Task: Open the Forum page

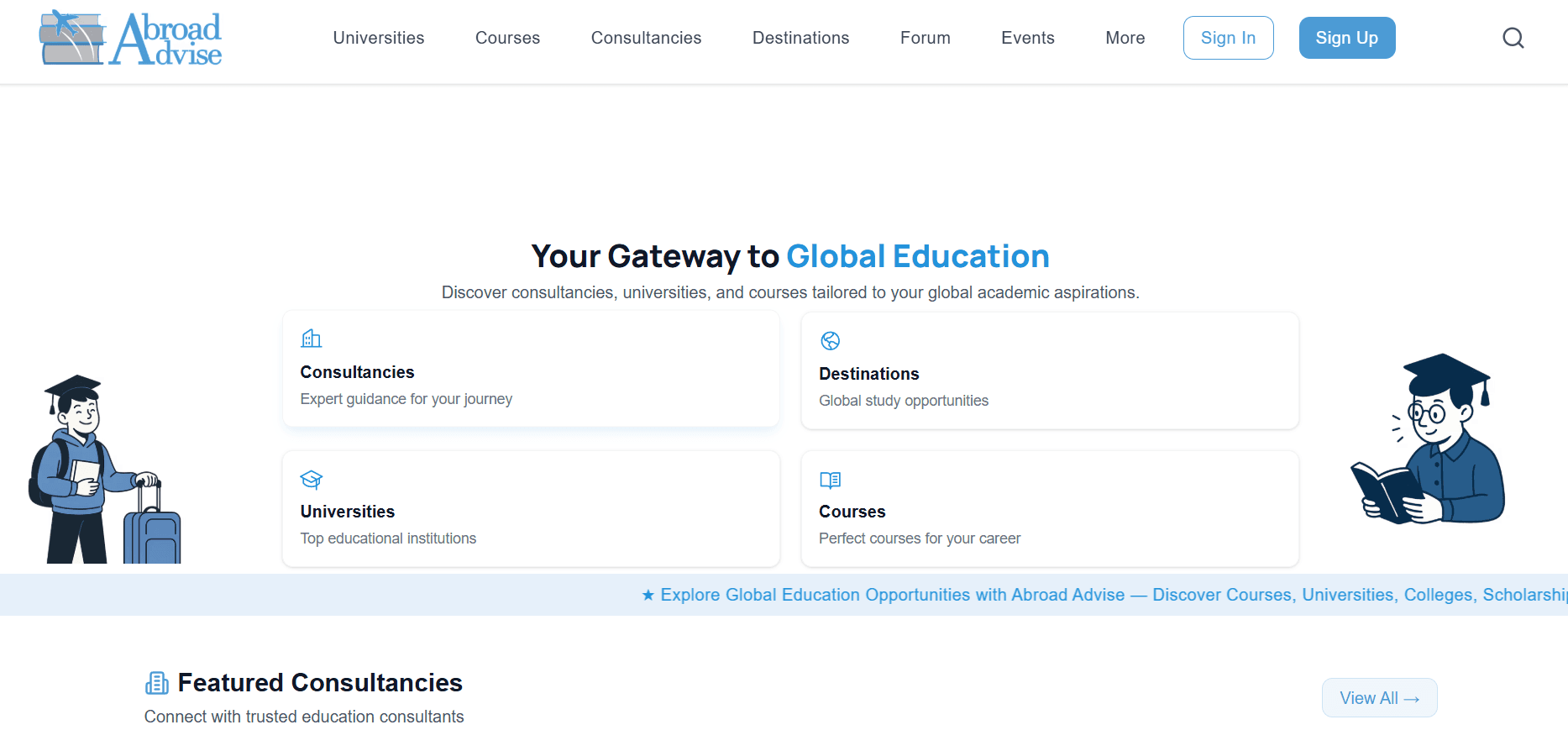Action: tap(925, 38)
